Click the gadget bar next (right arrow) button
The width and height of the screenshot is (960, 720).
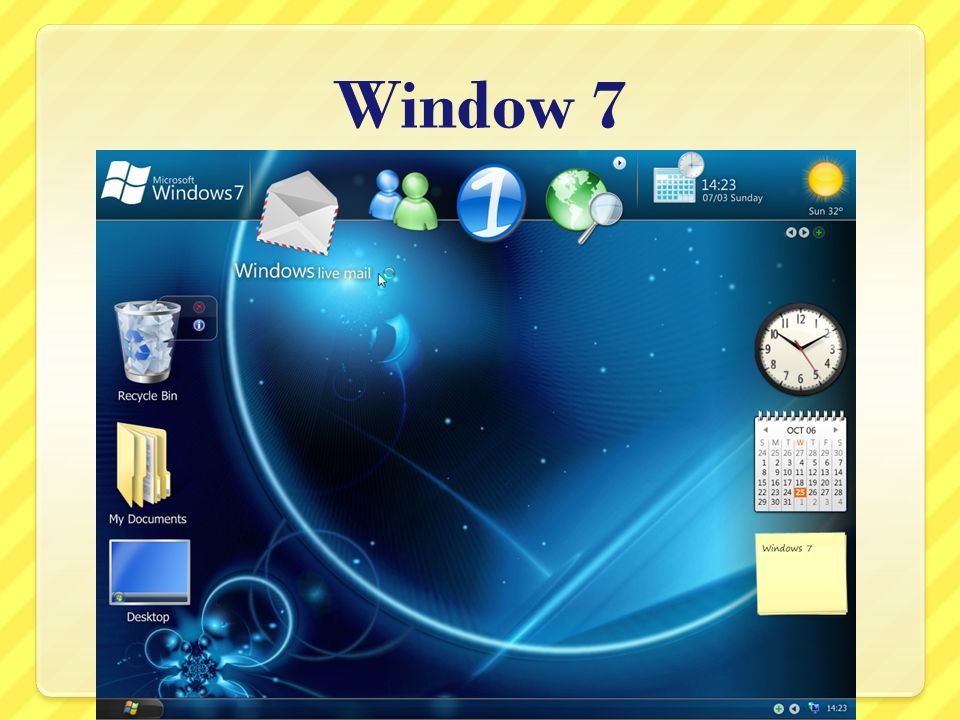coord(804,233)
